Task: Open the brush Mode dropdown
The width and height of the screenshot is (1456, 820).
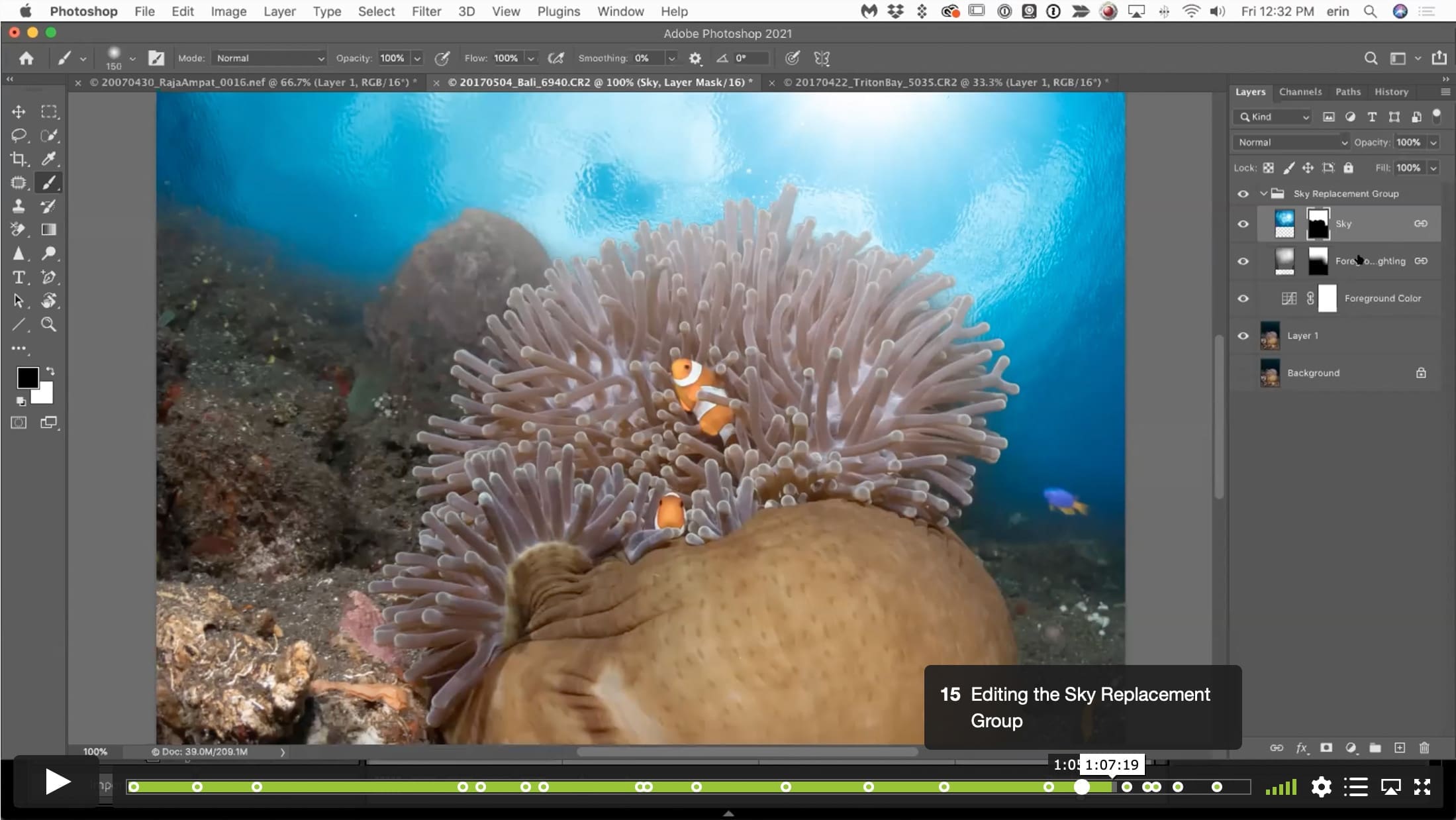Action: [x=269, y=58]
